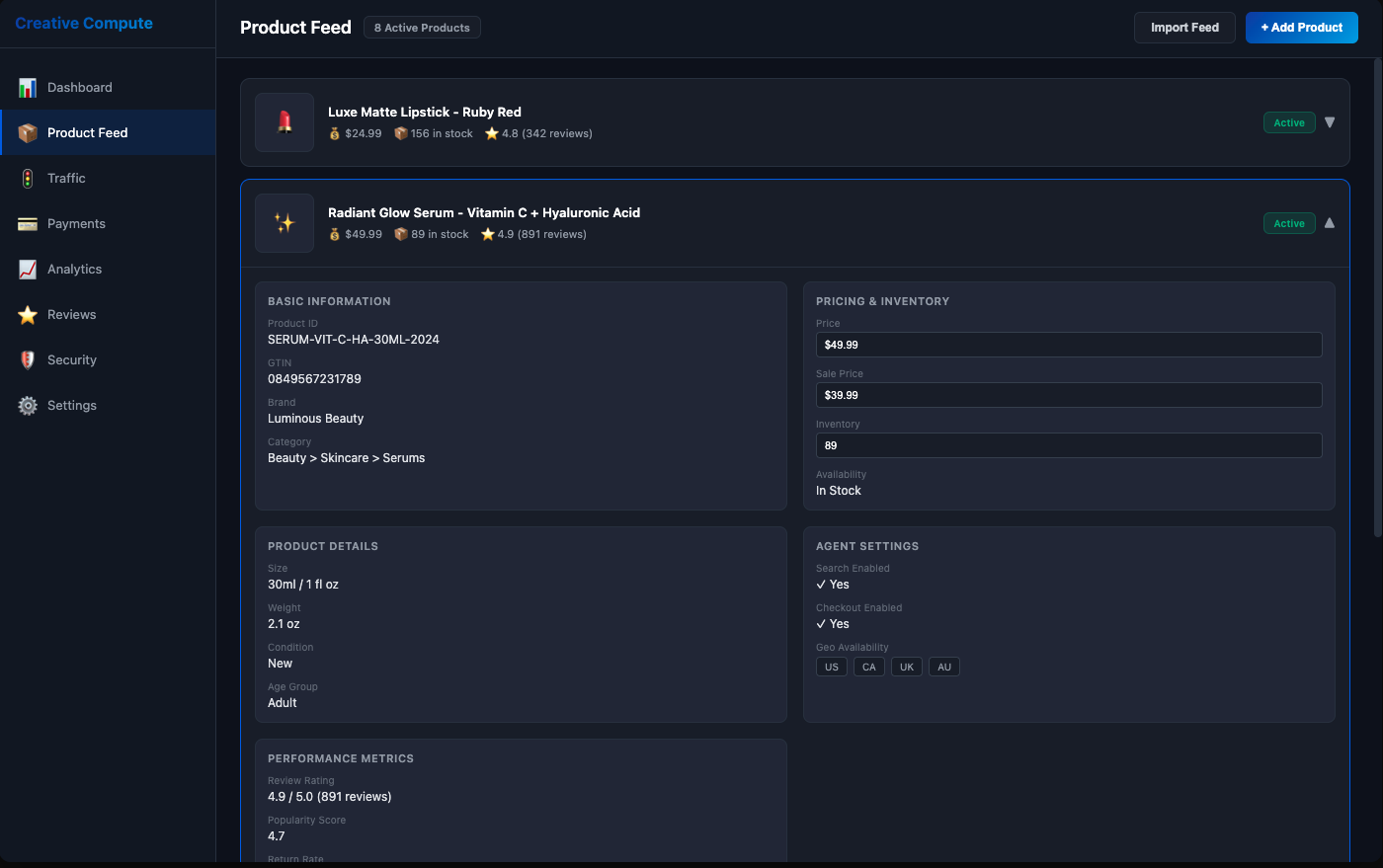Select the Product Feed sidebar icon
This screenshot has width=1383, height=868.
(27, 132)
